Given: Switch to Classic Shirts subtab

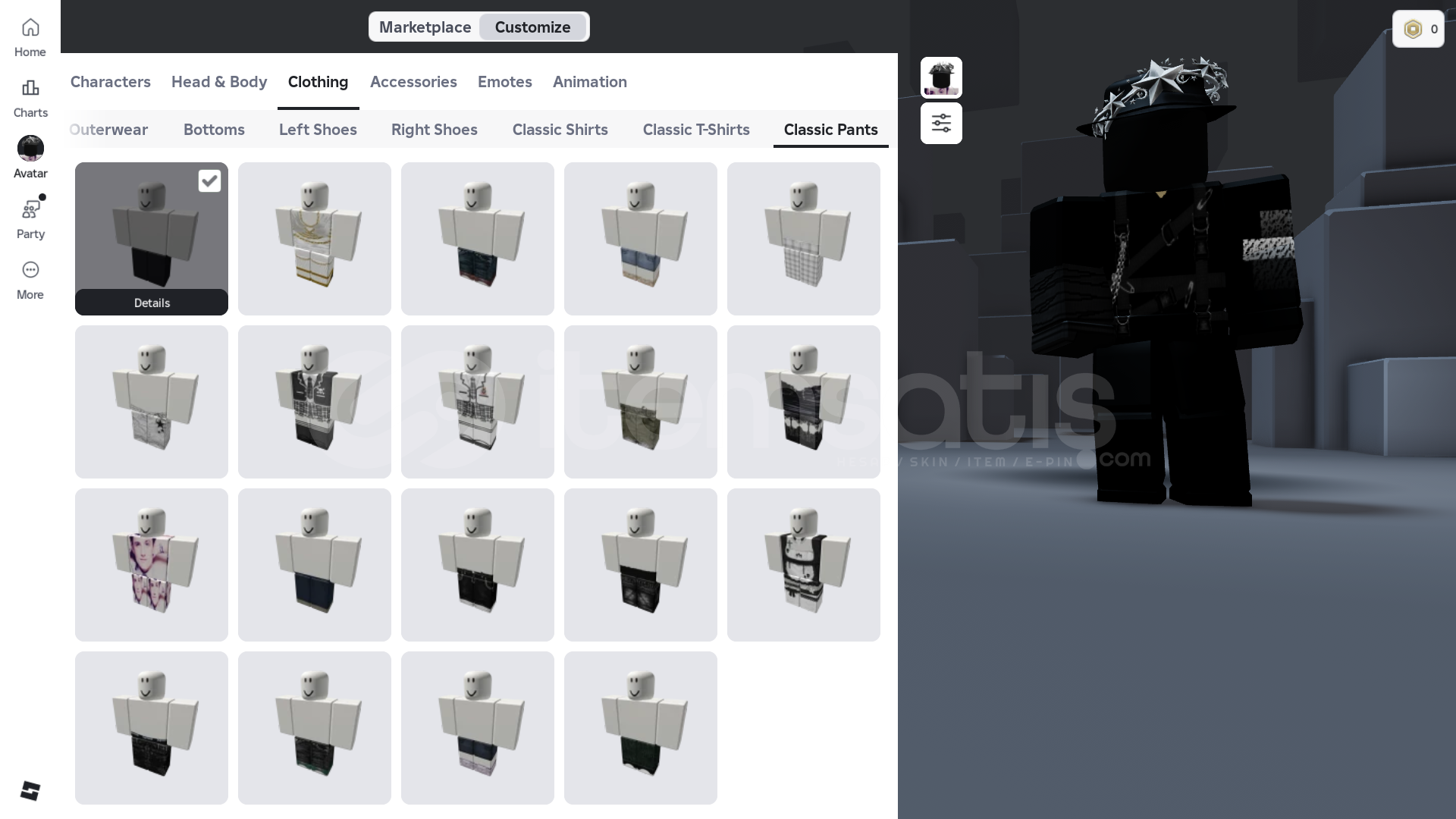Looking at the screenshot, I should pos(560,130).
